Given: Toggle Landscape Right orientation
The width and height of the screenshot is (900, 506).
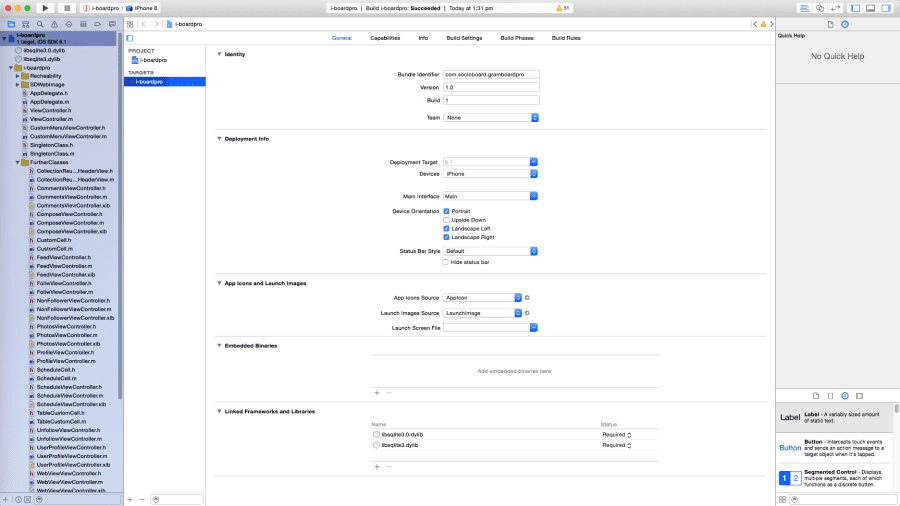Looking at the screenshot, I should point(446,237).
